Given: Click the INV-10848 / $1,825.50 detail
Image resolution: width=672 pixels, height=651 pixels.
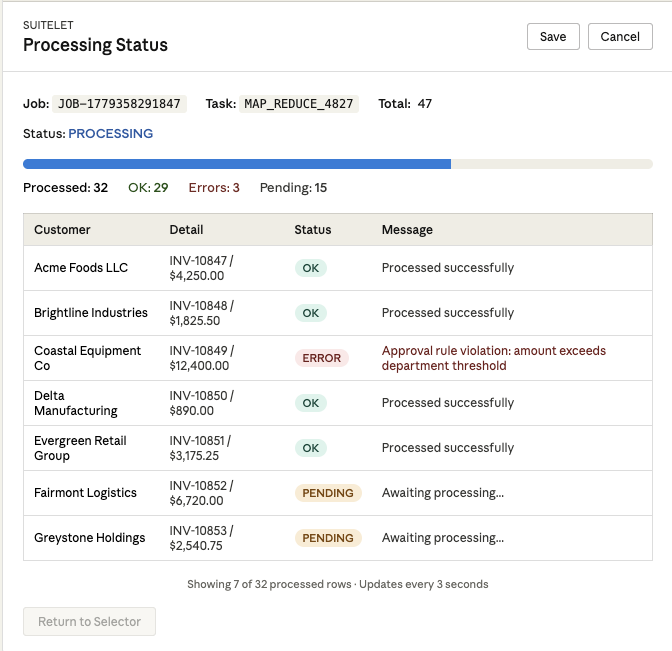Looking at the screenshot, I should [201, 313].
